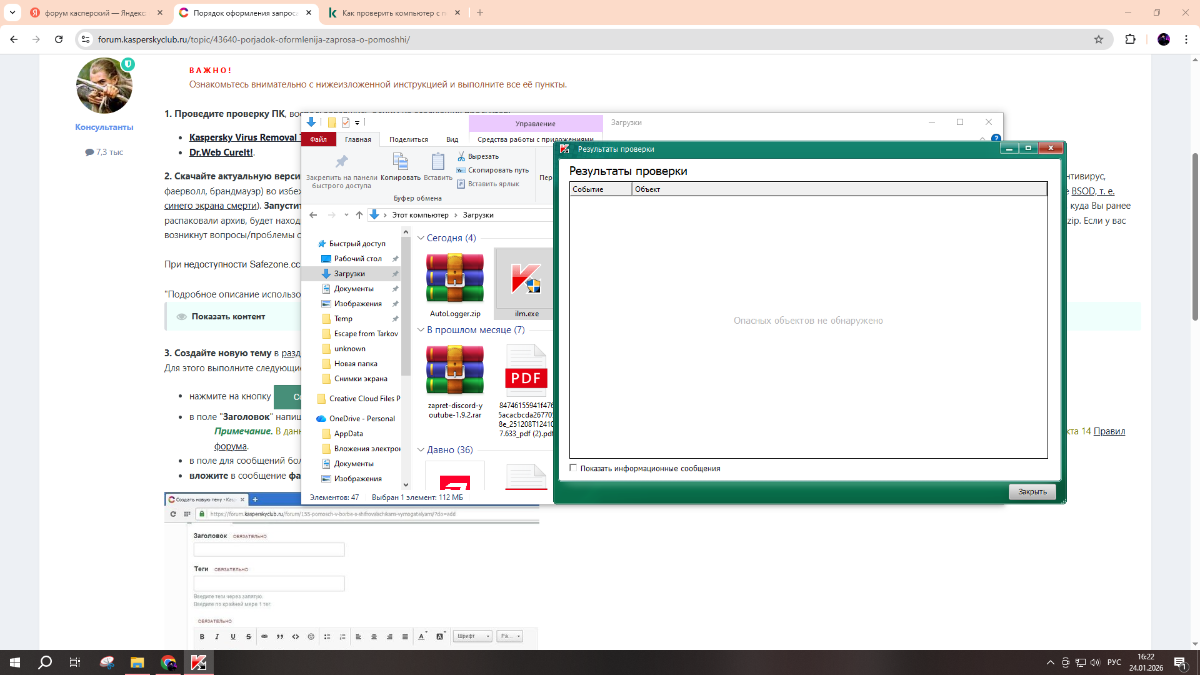Click the Paste icon in the ribbon

pyautogui.click(x=437, y=162)
